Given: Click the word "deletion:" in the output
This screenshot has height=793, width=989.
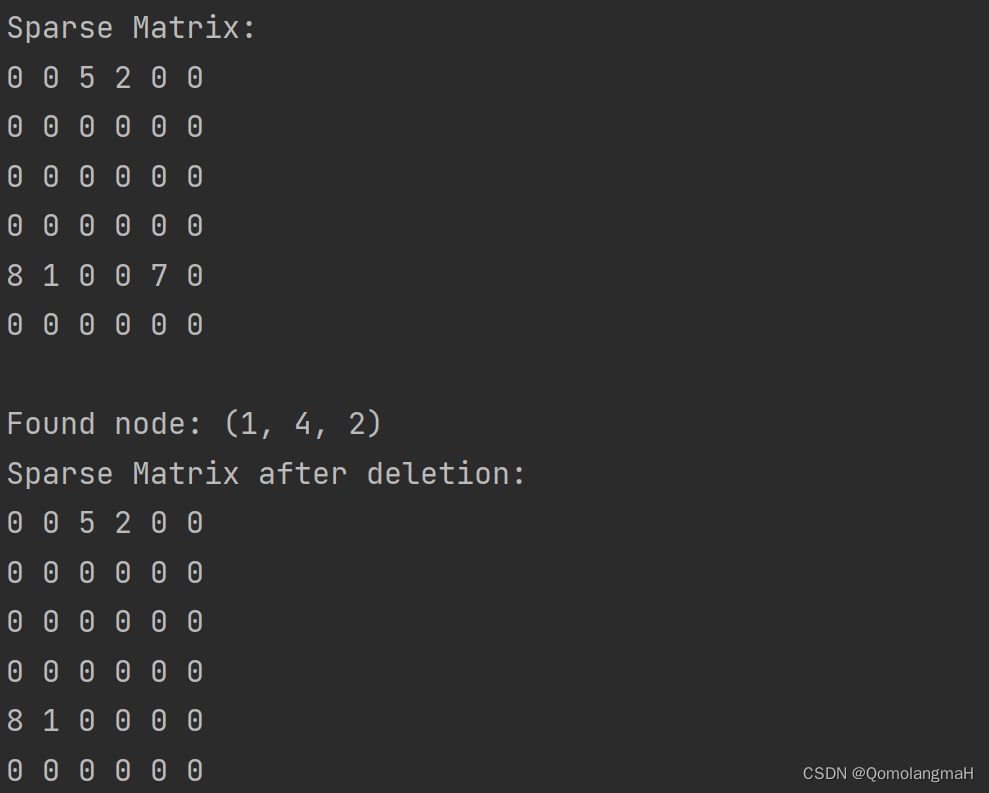Looking at the screenshot, I should [x=445, y=473].
